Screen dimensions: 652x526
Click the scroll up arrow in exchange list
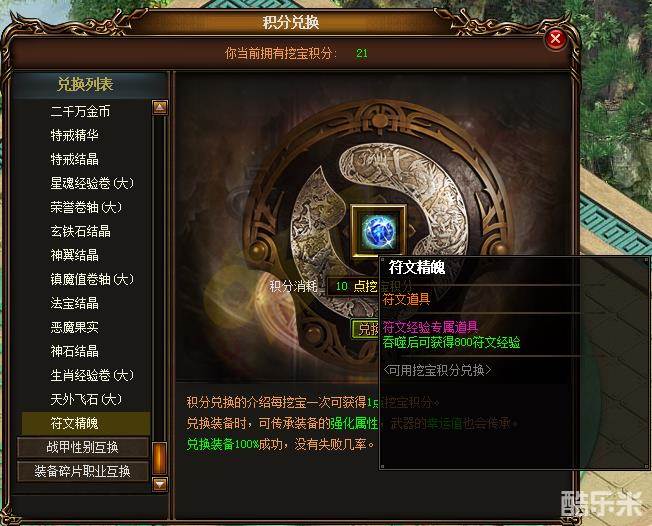(160, 107)
